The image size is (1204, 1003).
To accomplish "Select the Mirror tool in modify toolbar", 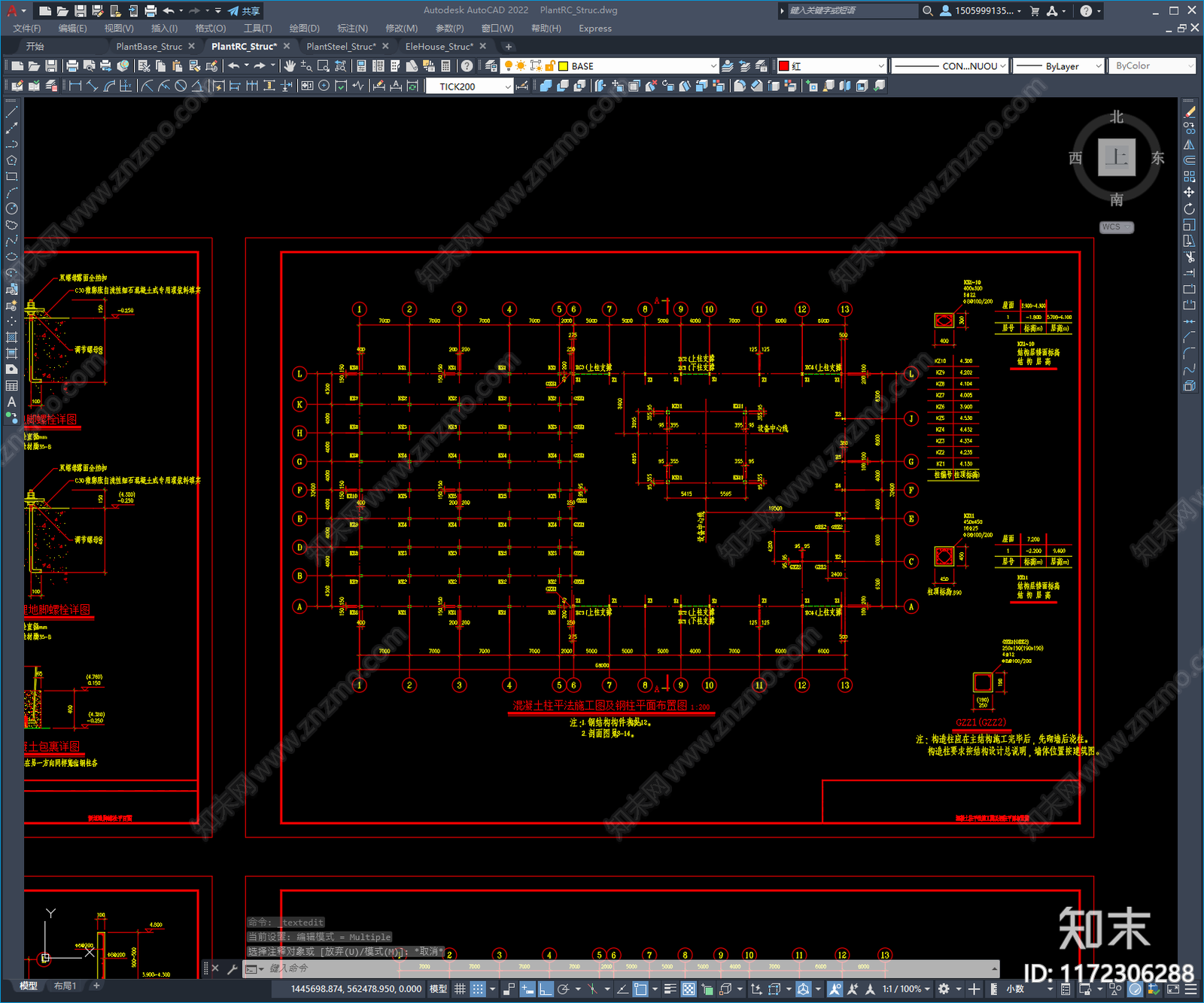I will (1189, 144).
